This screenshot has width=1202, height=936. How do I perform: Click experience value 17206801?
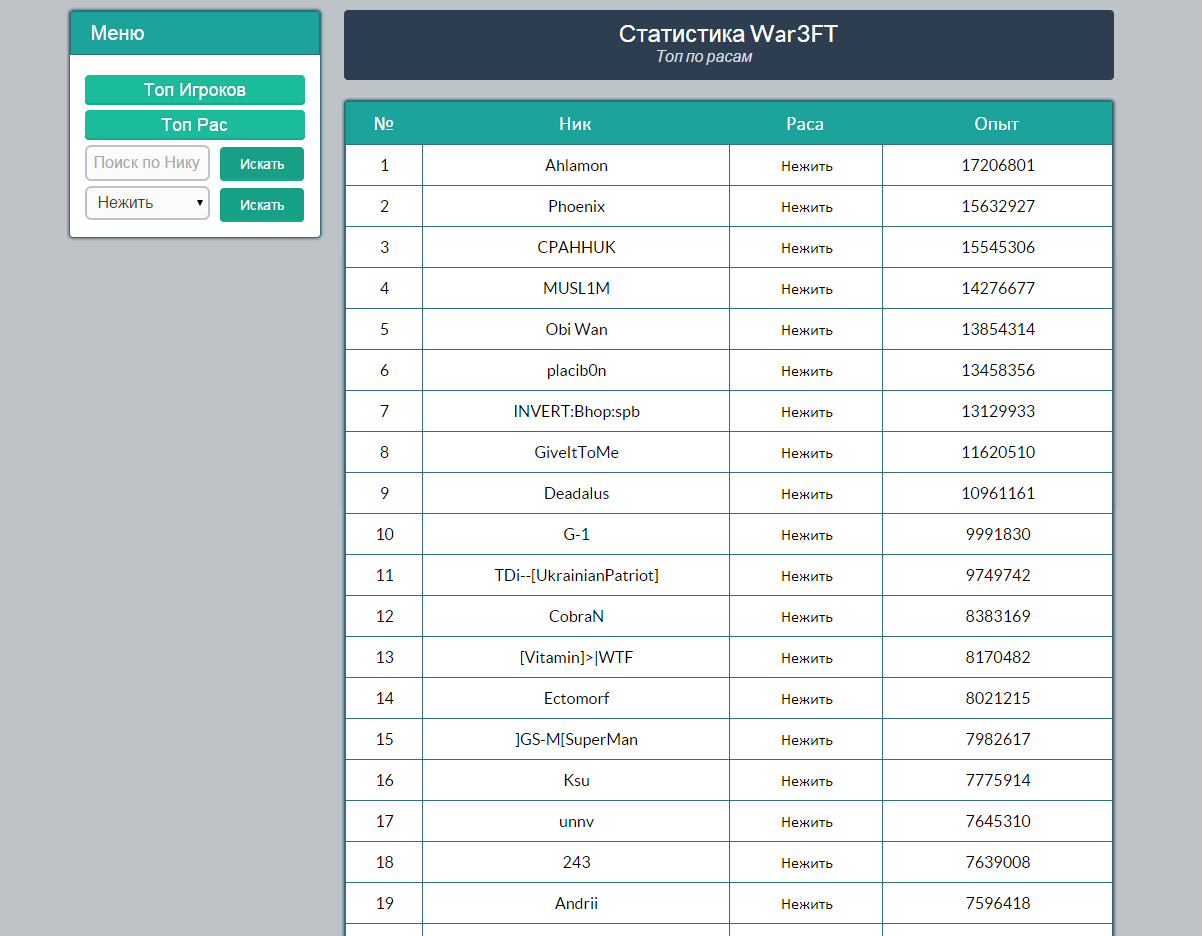click(x=998, y=166)
